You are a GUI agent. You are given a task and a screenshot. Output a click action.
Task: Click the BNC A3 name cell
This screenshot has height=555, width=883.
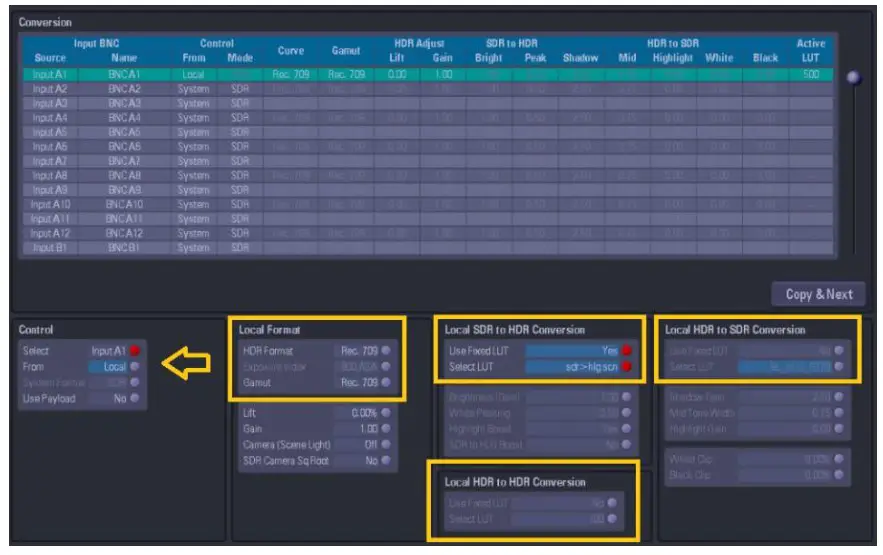click(x=124, y=104)
